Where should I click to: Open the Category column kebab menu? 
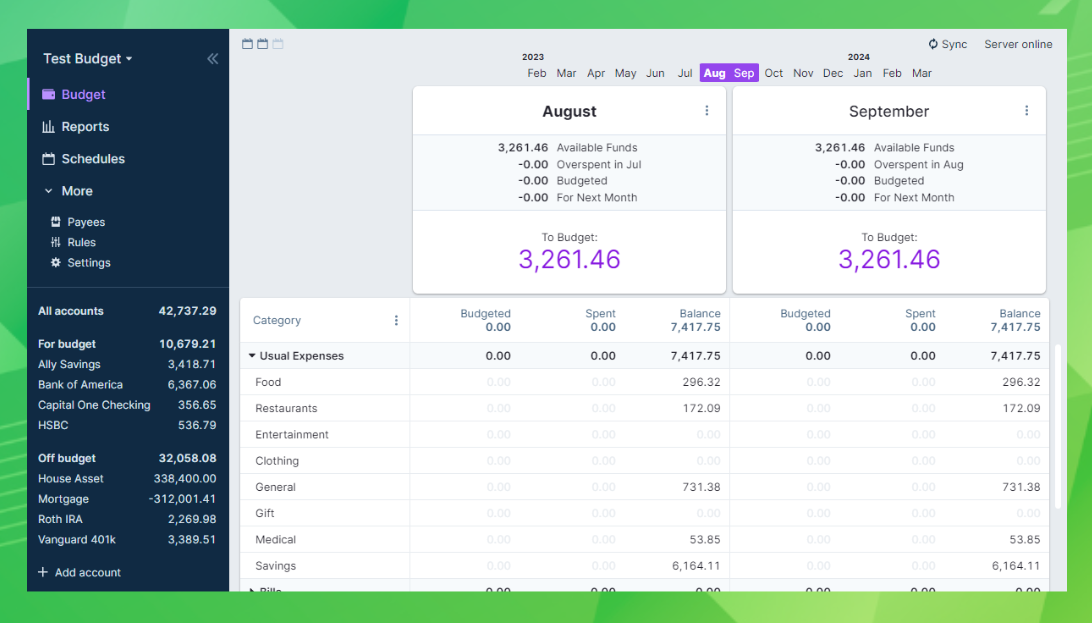(396, 320)
